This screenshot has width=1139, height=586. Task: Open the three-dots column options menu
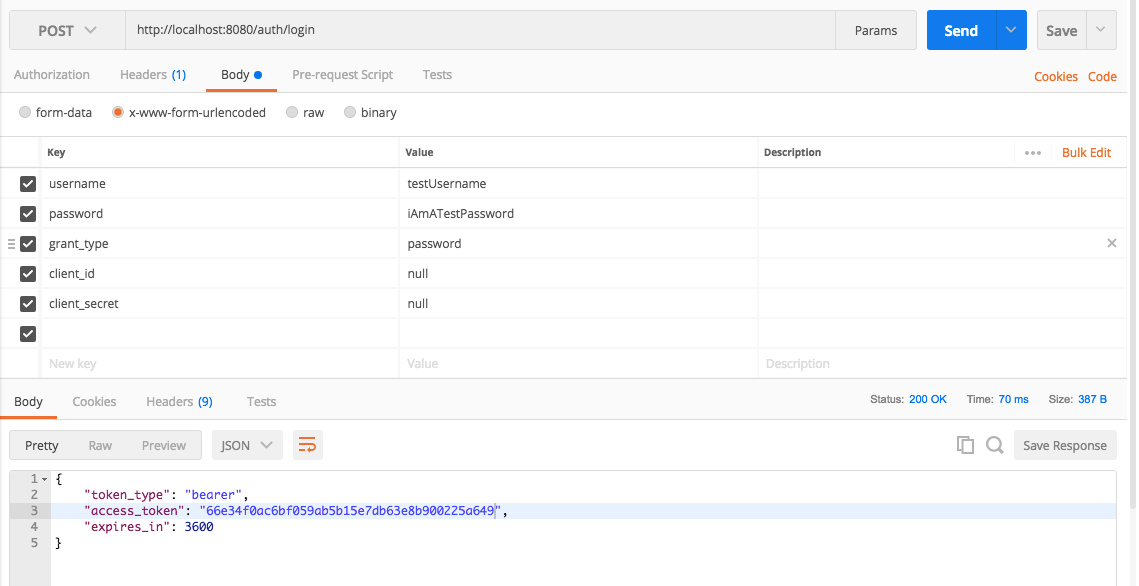[x=1033, y=152]
